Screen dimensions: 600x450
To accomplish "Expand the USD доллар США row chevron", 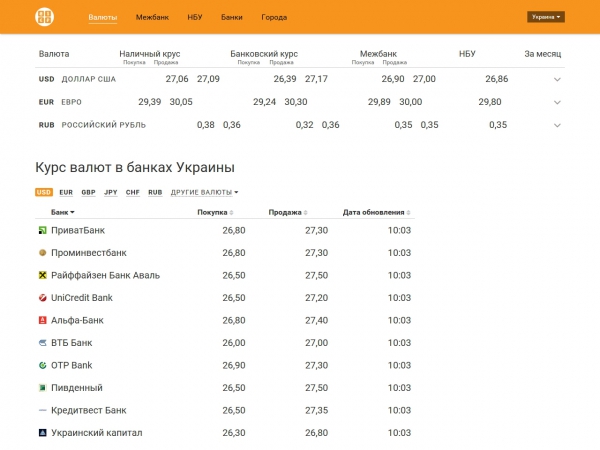I will click(x=557, y=80).
